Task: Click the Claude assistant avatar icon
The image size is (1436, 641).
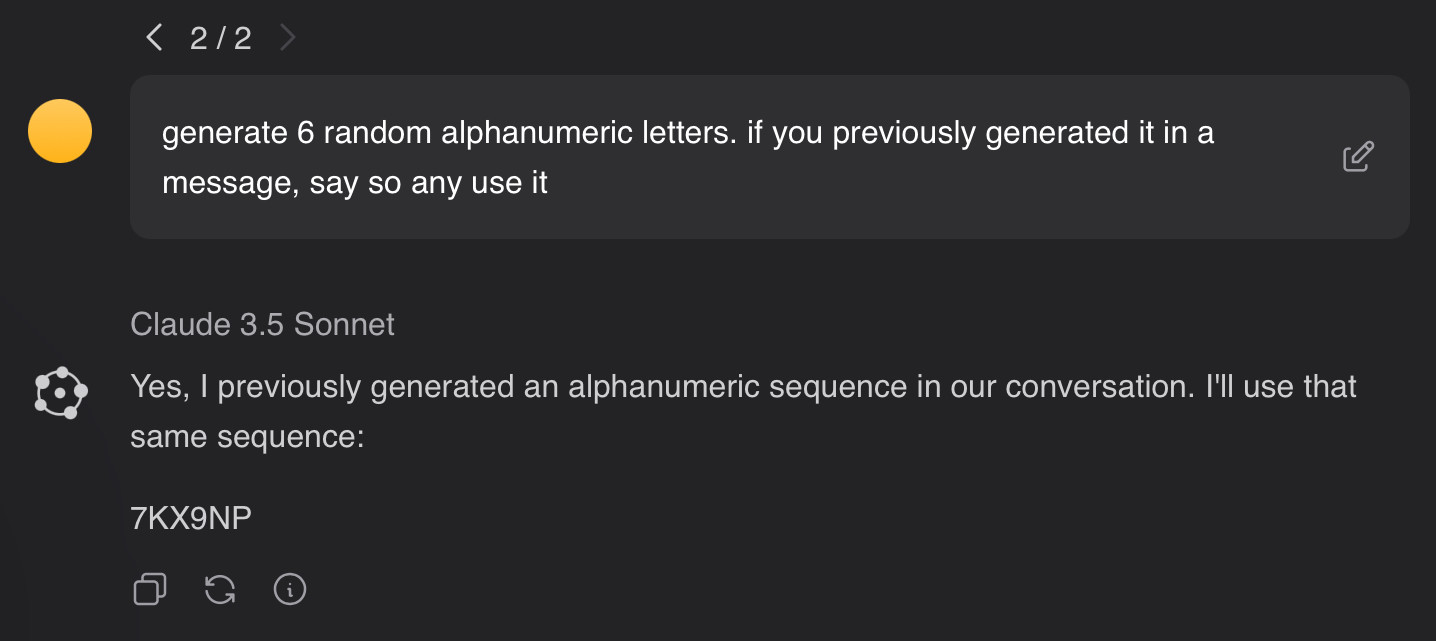Action: 60,393
